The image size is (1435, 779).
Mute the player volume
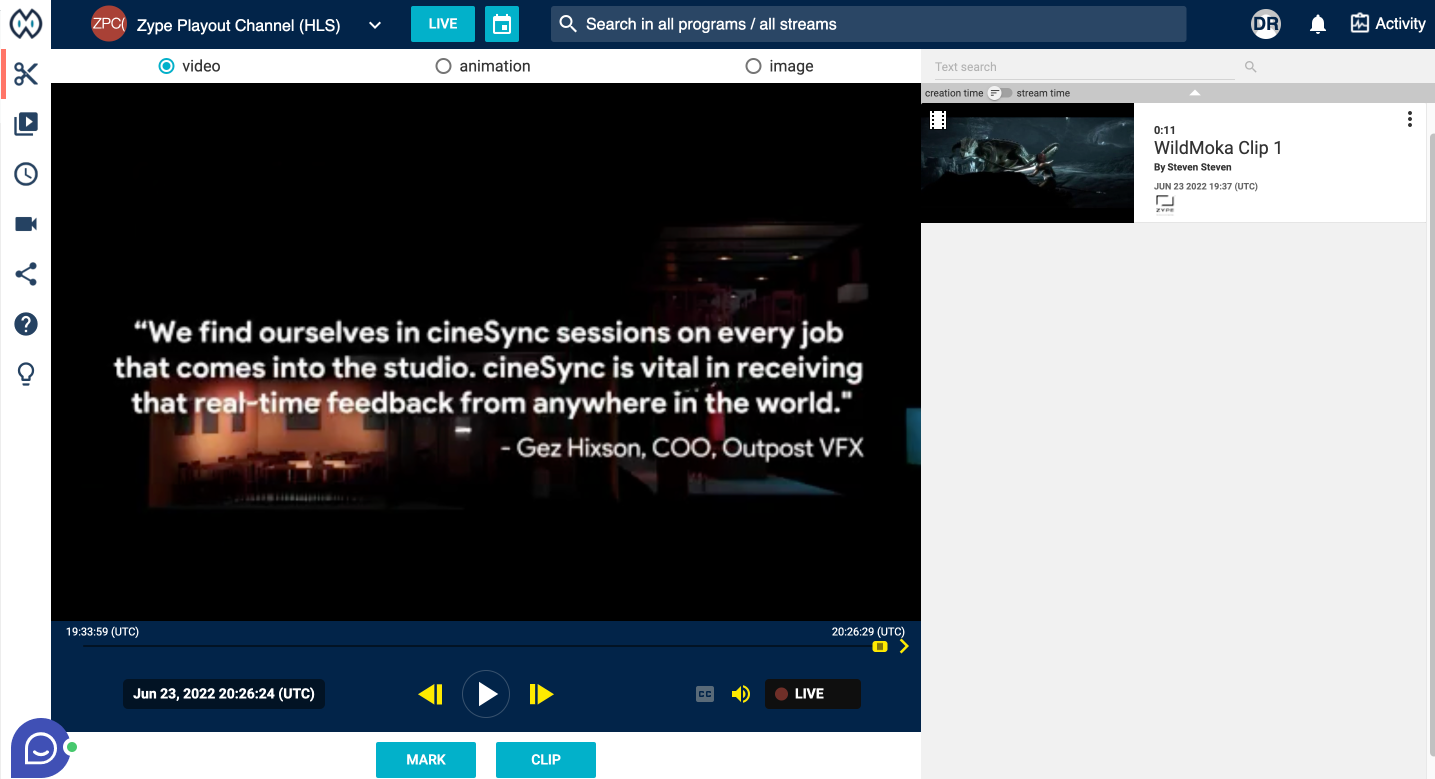741,694
